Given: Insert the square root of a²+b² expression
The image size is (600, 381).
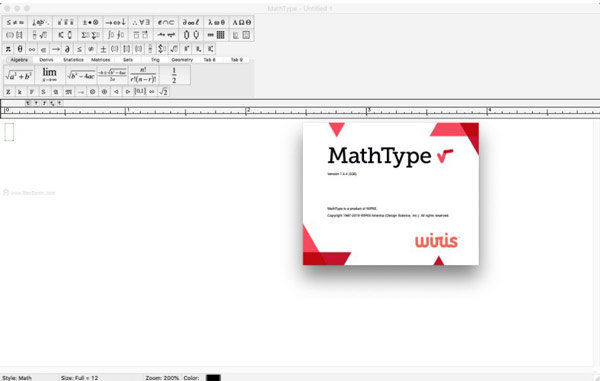Looking at the screenshot, I should (19, 75).
